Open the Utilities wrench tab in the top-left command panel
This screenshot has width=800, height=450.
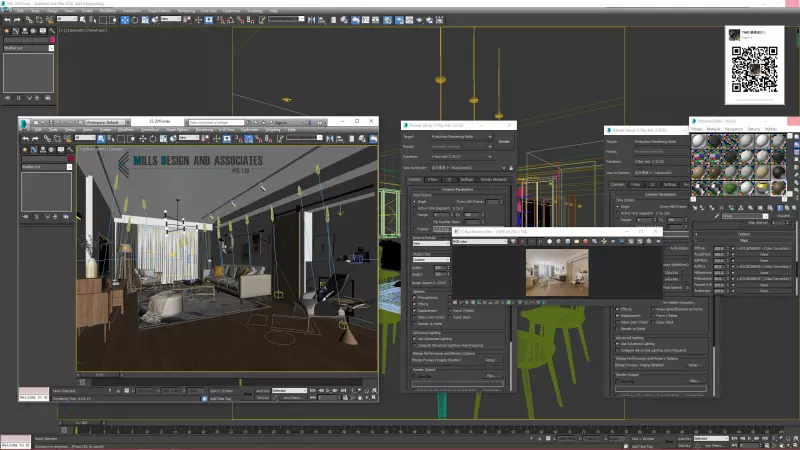tap(50, 31)
